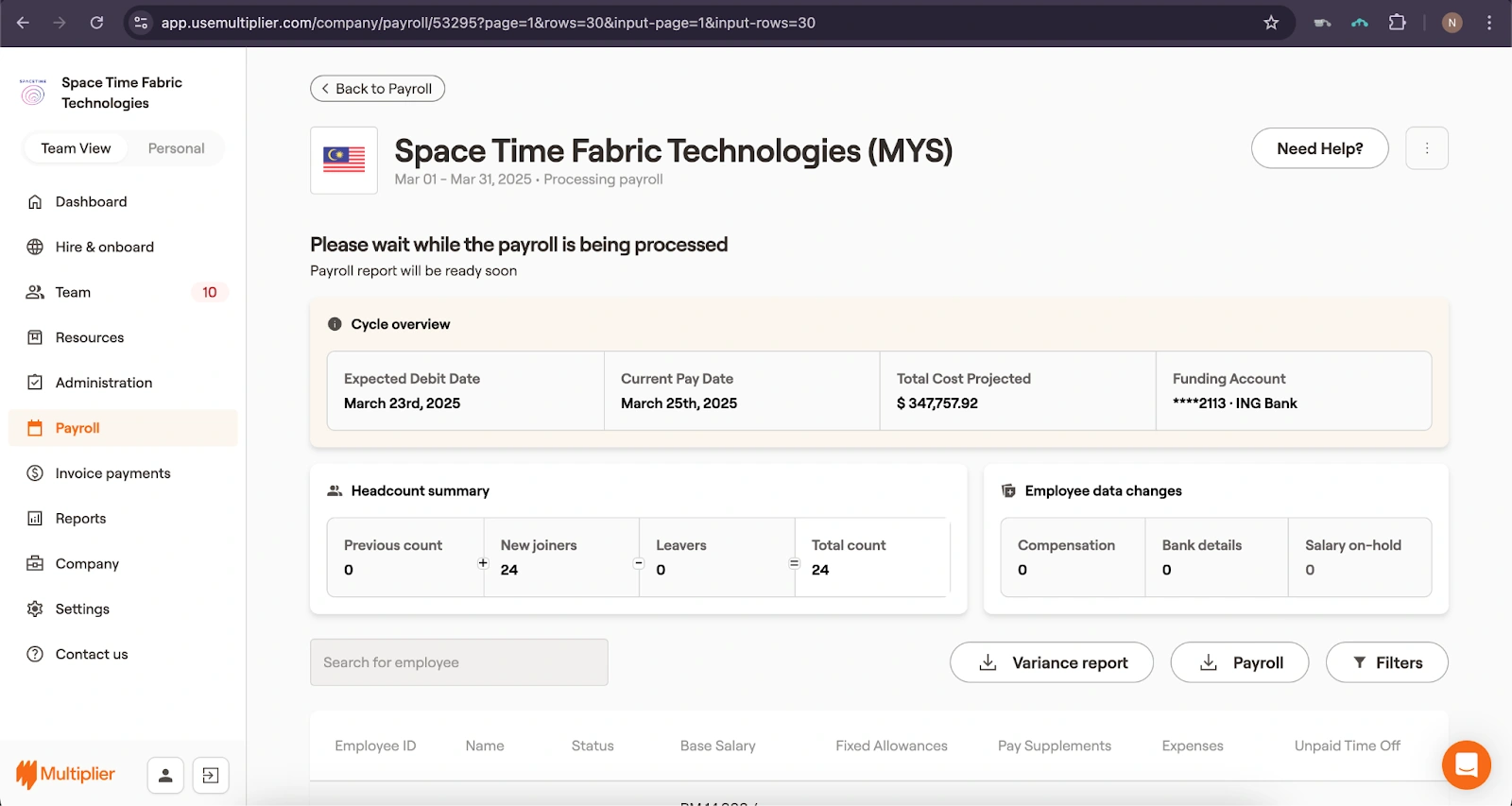Open the three-dot options menu next to Need Help

point(1427,148)
